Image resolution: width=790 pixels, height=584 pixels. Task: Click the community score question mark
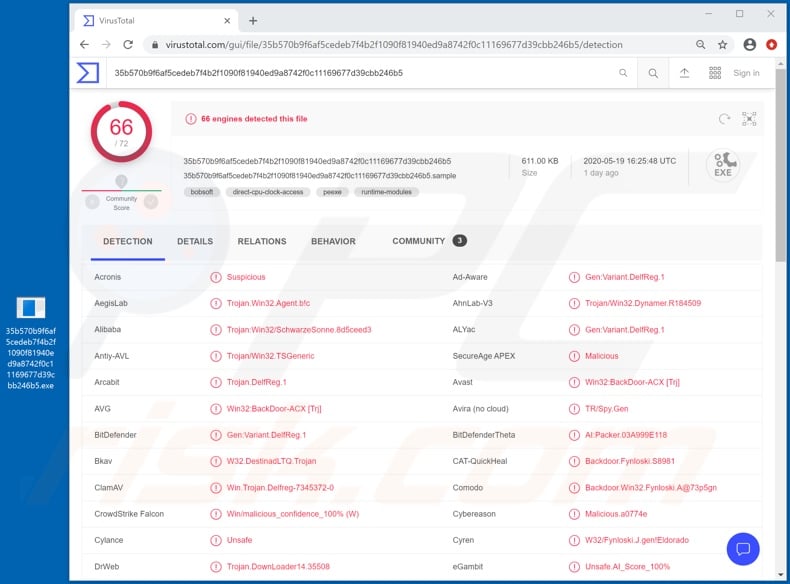[x=121, y=180]
